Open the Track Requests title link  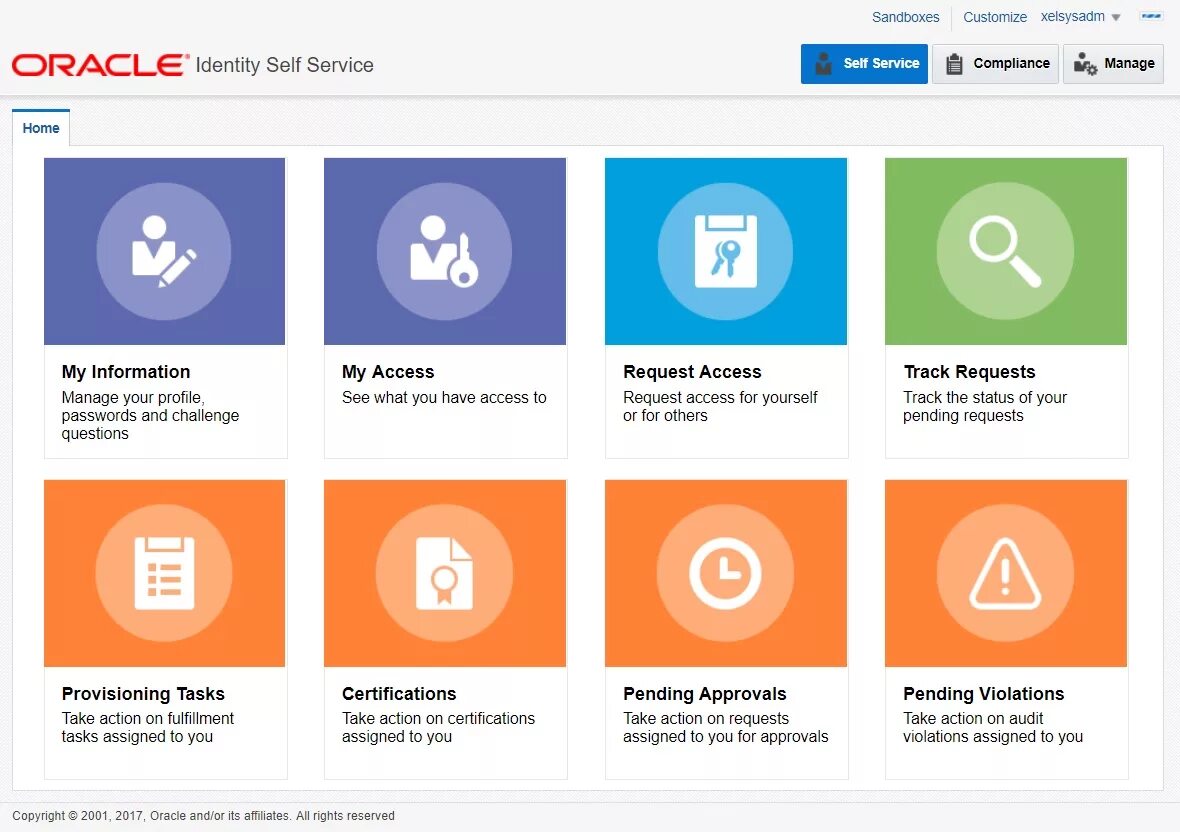pos(969,372)
